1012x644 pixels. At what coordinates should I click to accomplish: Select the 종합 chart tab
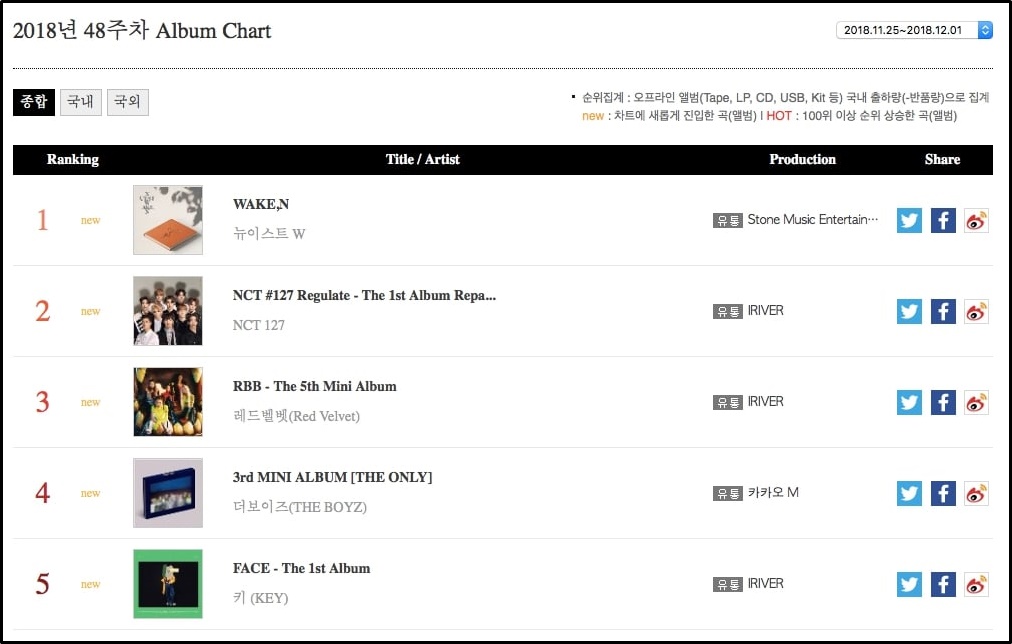[x=34, y=102]
